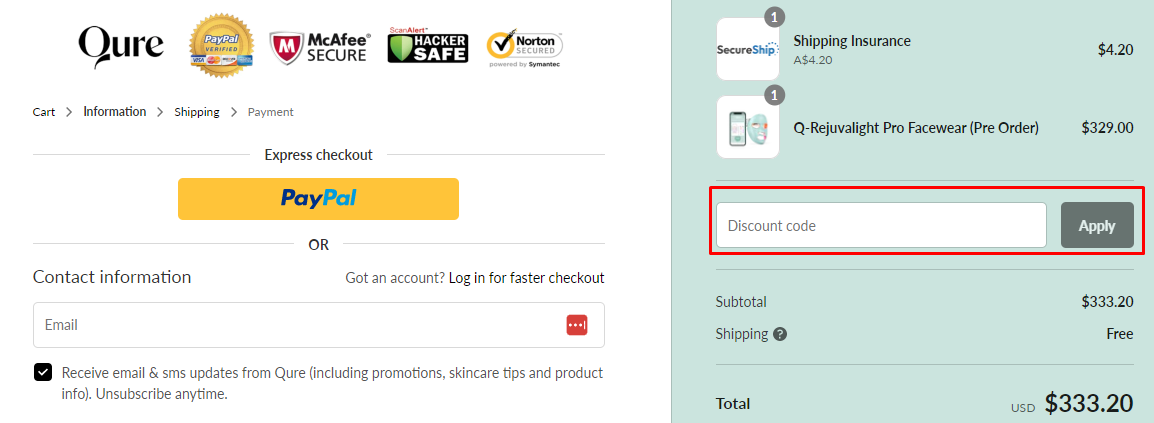Viewport: 1154px width, 423px height.
Task: Click the Norton Secured badge
Action: (x=524, y=47)
